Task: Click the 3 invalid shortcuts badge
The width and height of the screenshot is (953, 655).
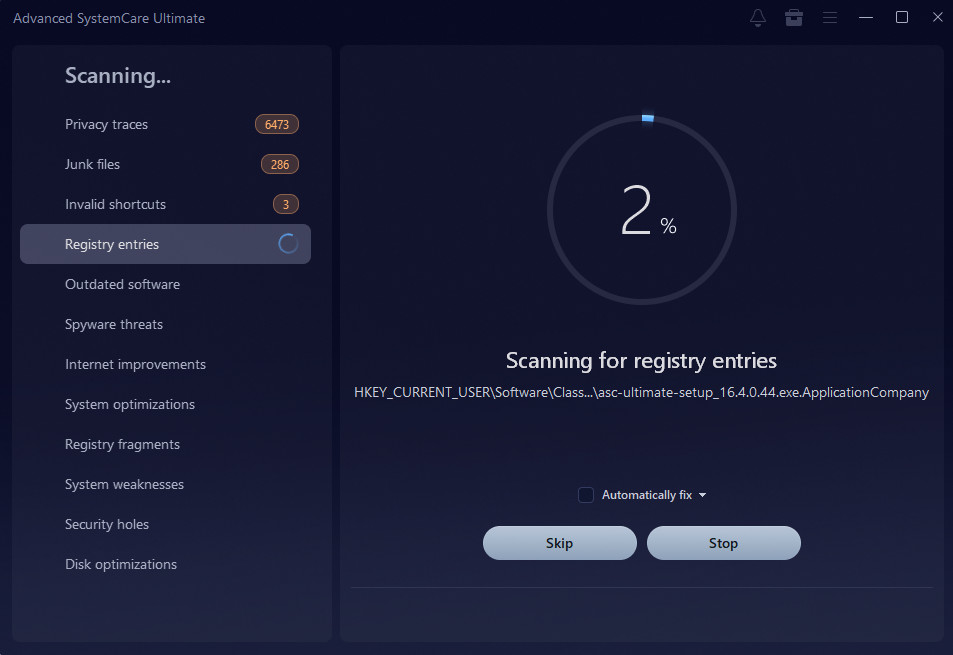Action: point(286,204)
